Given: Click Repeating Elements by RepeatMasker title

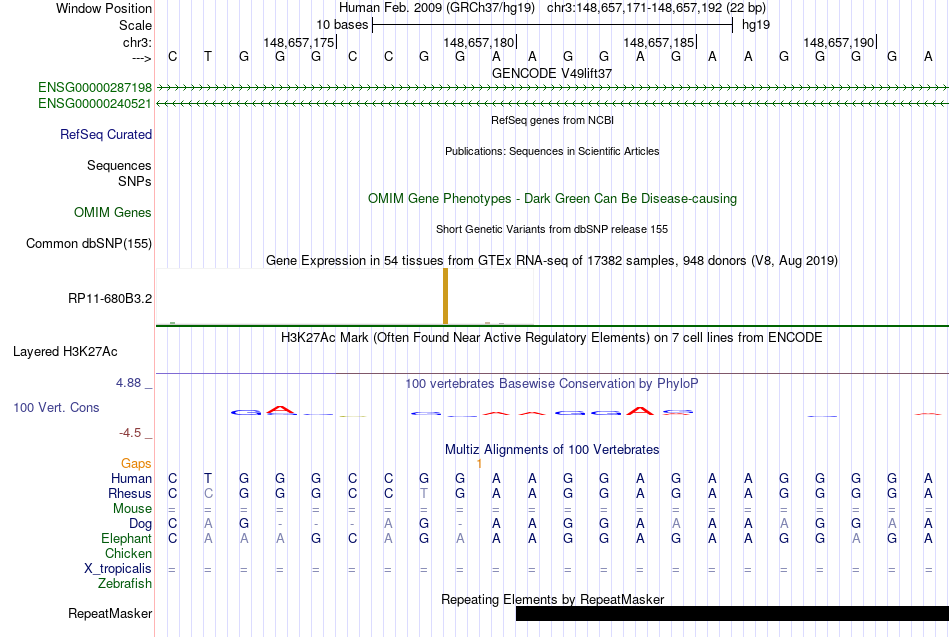Looking at the screenshot, I should point(552,600).
